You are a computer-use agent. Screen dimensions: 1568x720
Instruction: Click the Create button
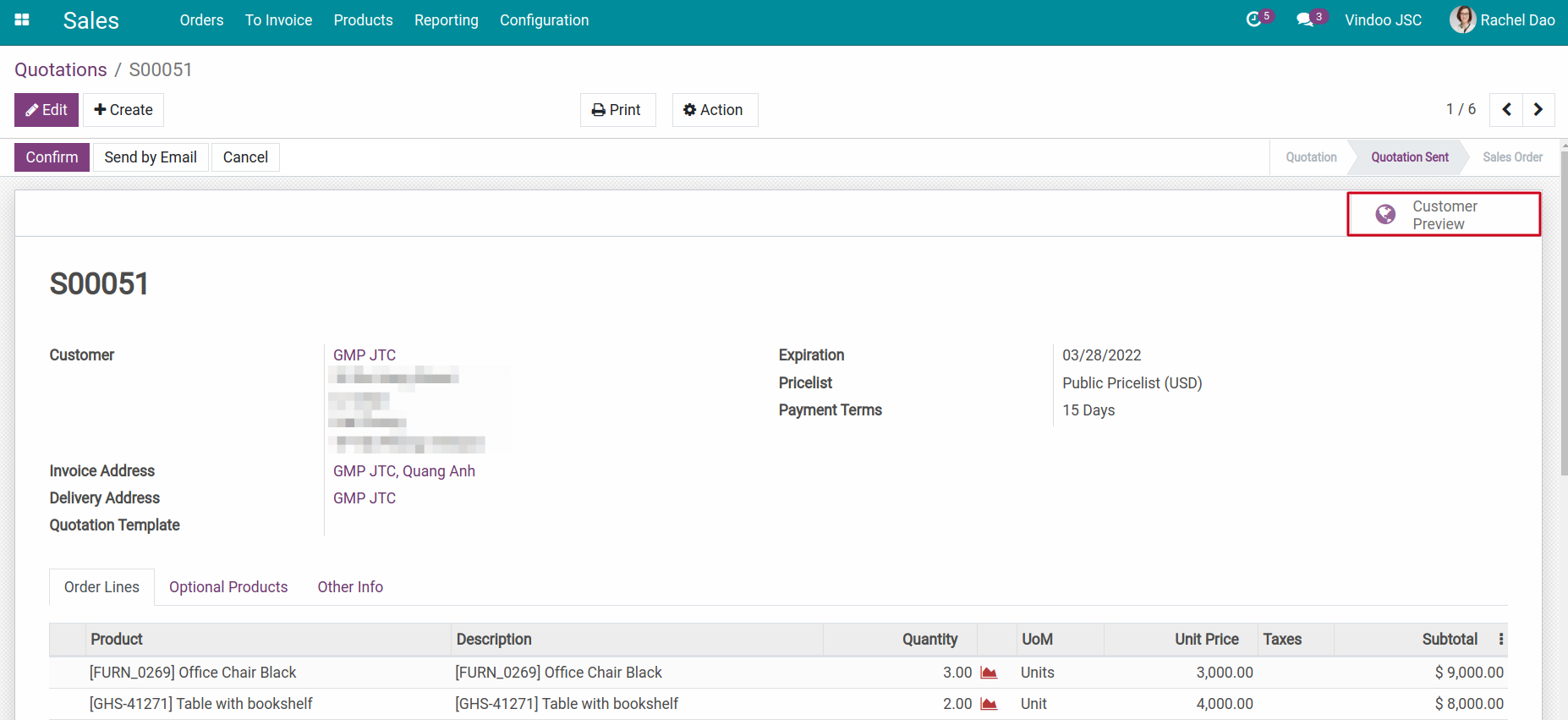[x=123, y=110]
